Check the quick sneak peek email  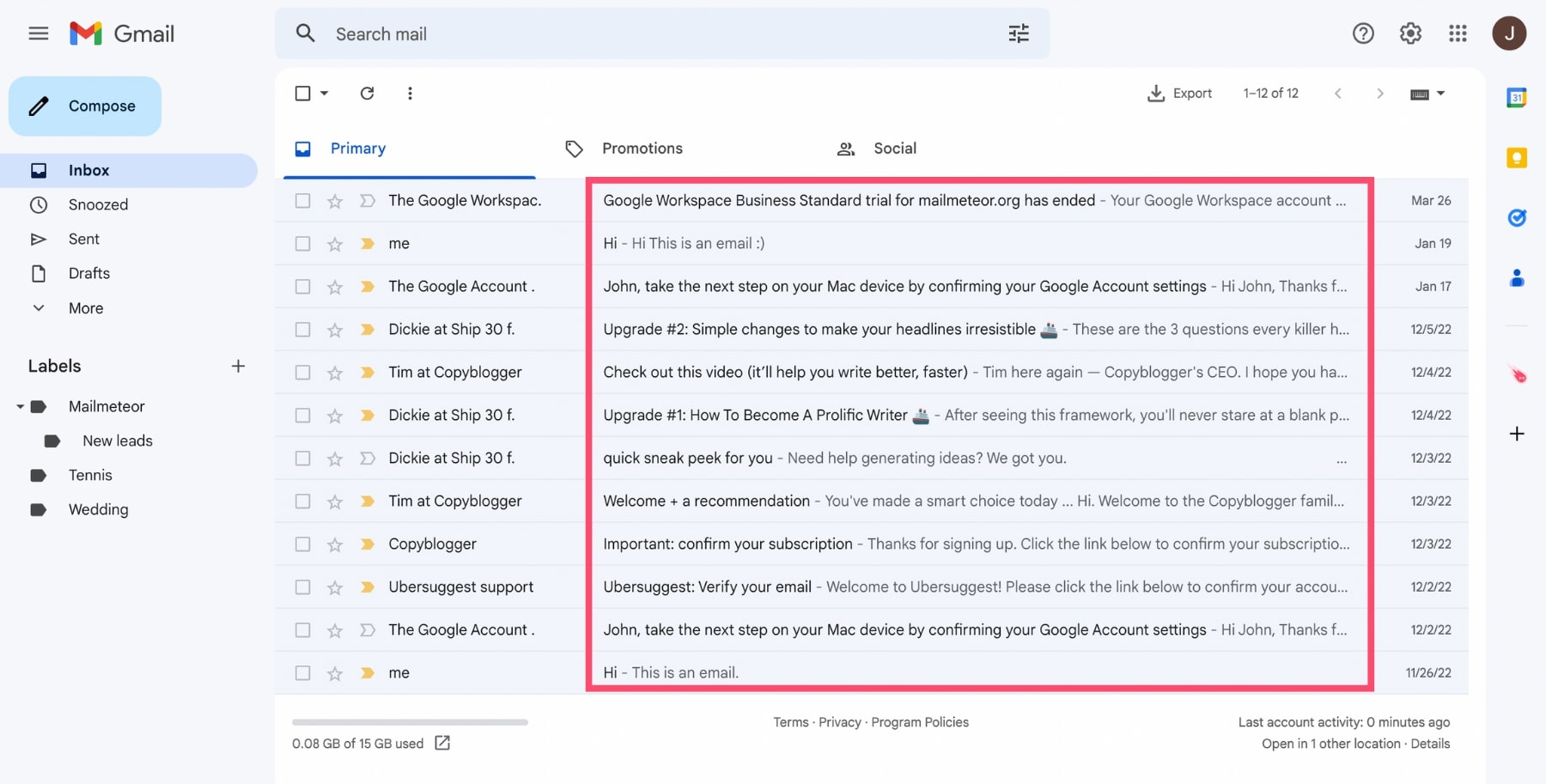pyautogui.click(x=302, y=459)
